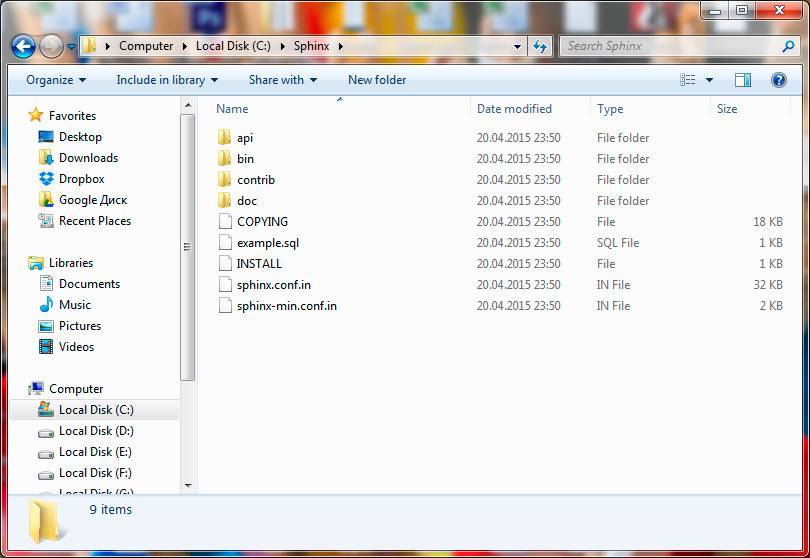Click the 32 KB size of sphinx.conf.in

[x=768, y=285]
